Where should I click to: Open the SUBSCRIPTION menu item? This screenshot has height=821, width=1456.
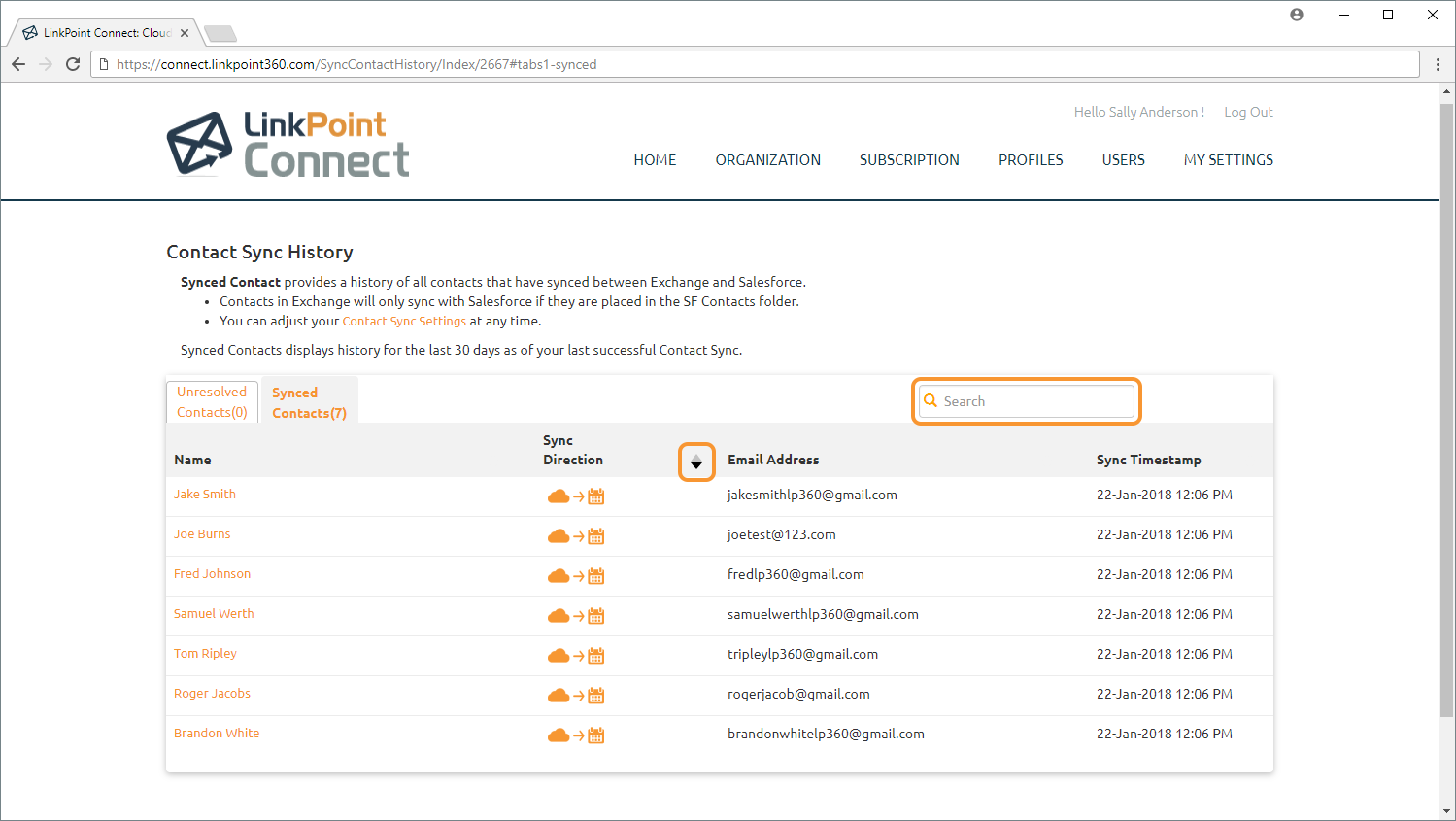[x=909, y=160]
